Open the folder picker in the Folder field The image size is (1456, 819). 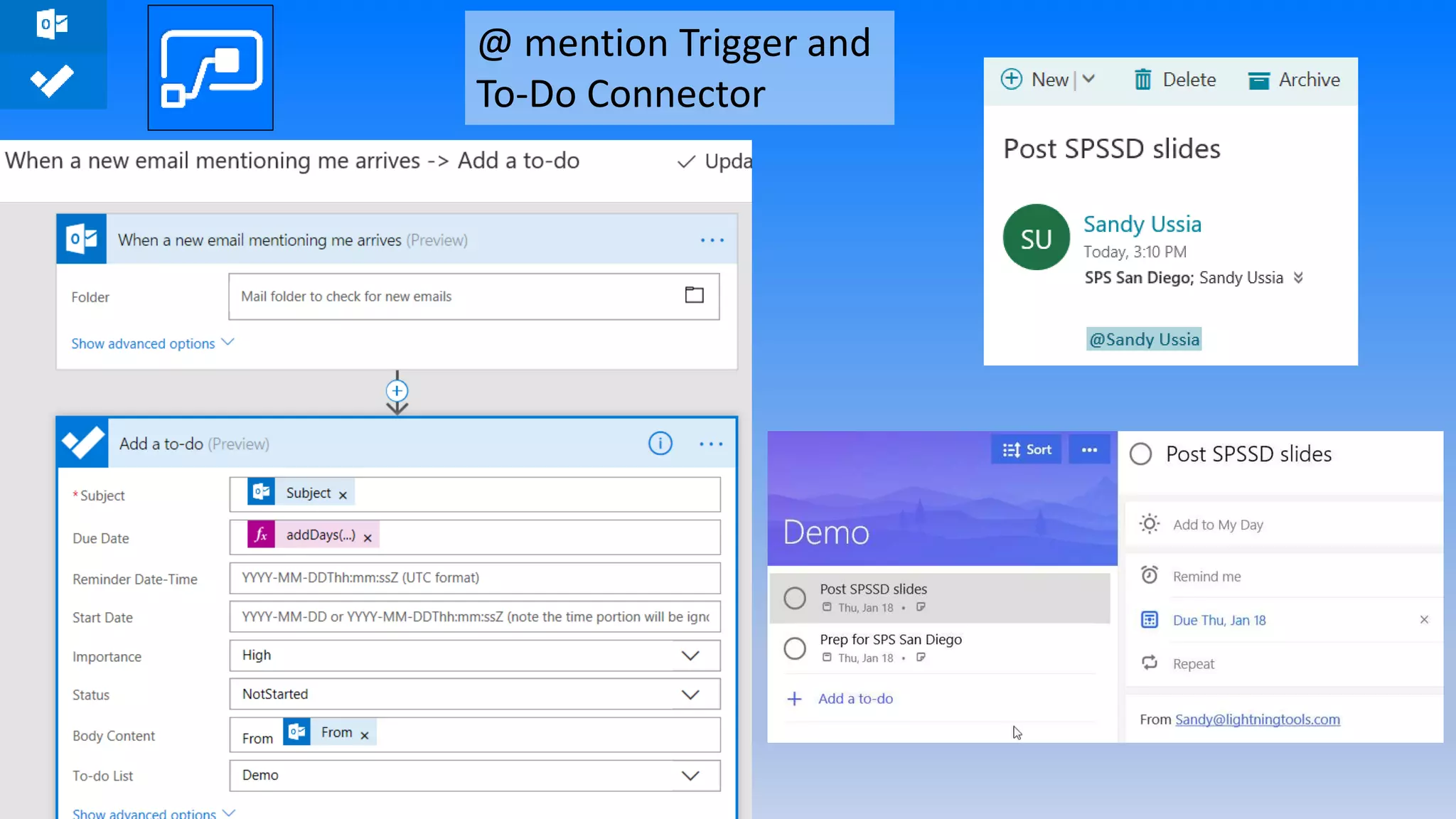(x=694, y=295)
